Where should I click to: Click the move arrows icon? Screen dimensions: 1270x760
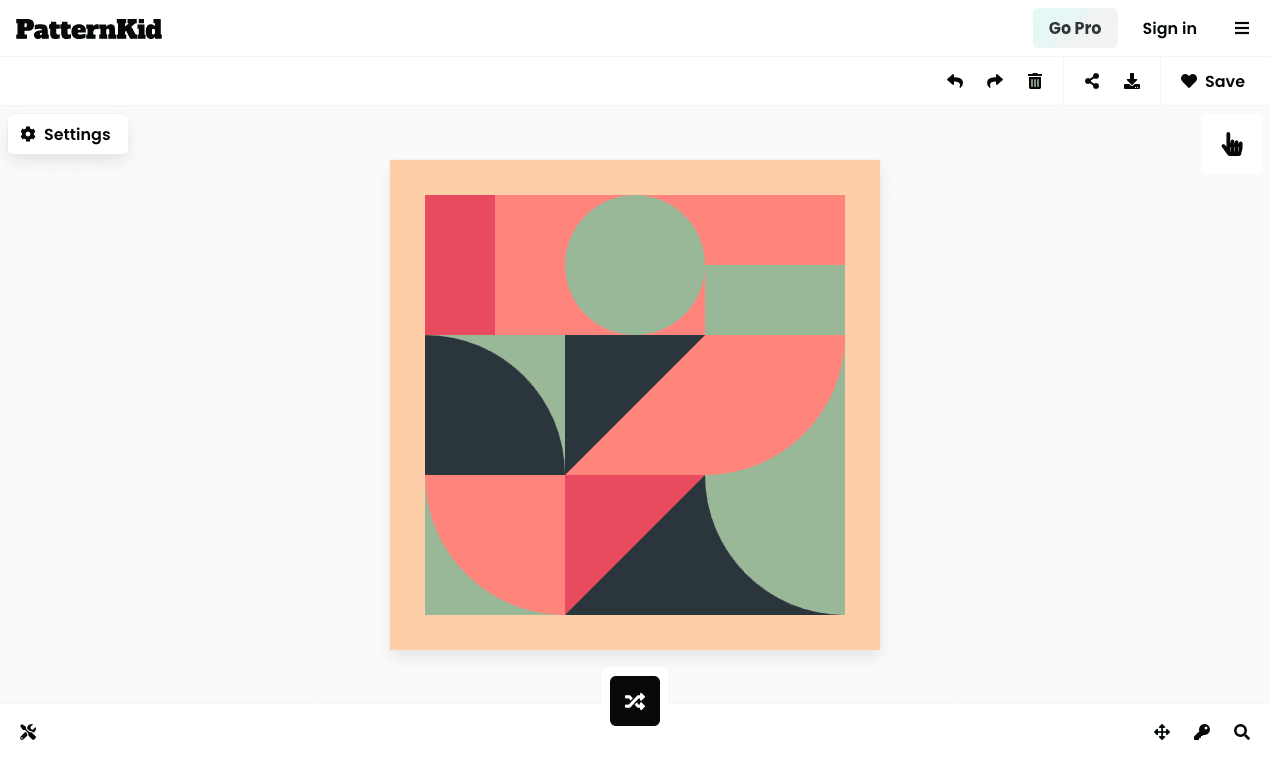tap(1162, 732)
